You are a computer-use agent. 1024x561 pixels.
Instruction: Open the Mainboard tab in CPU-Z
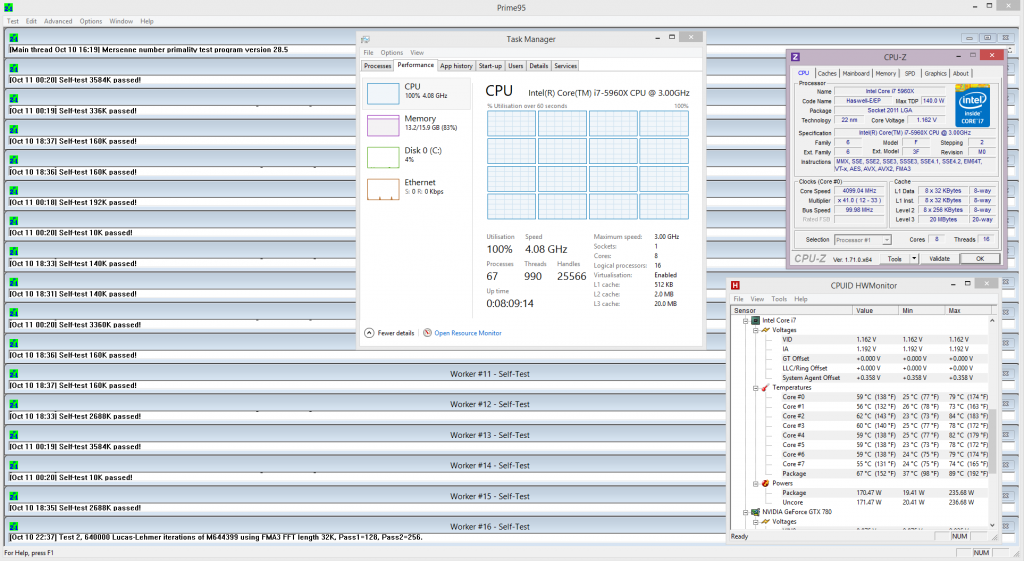(x=856, y=74)
